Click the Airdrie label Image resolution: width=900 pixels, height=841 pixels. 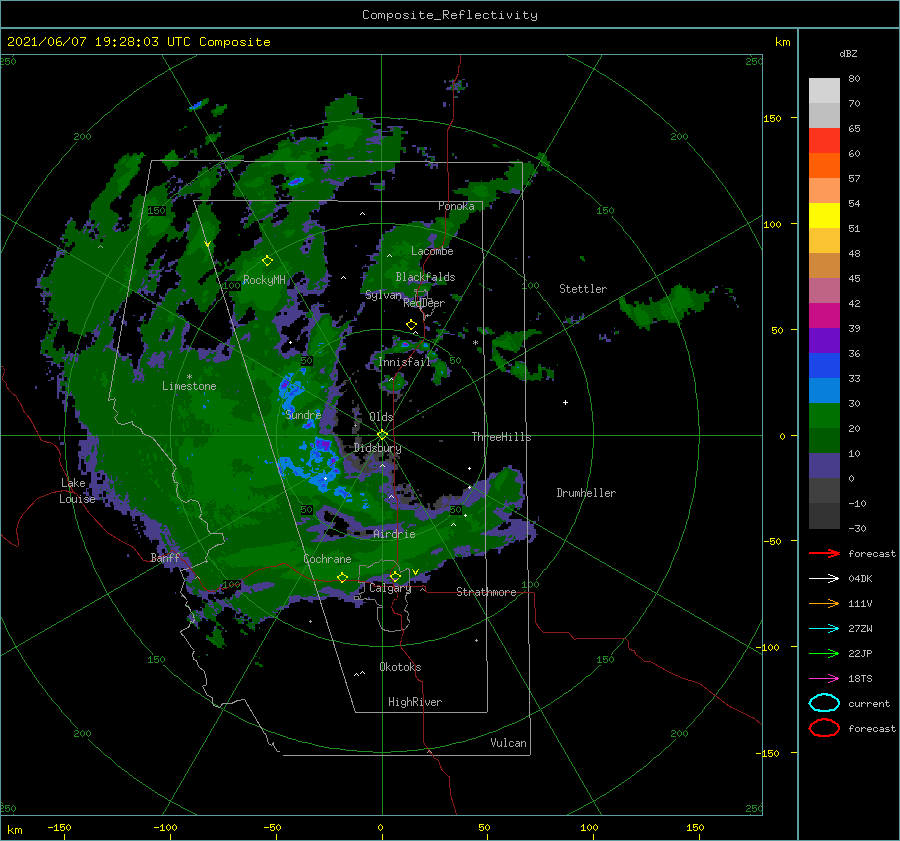394,534
